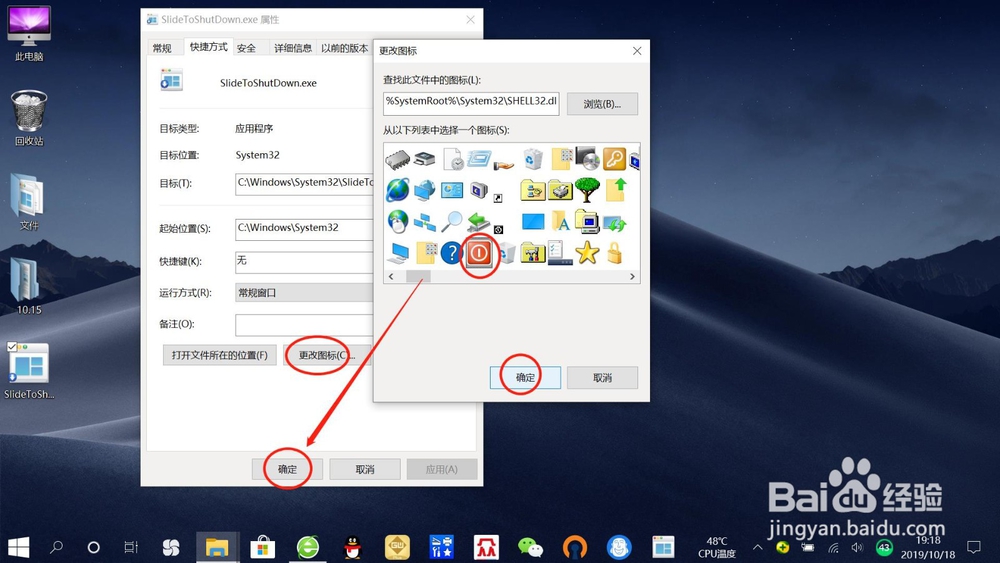1000x563 pixels.
Task: Switch to the 快捷方式 tab
Action: pyautogui.click(x=209, y=47)
